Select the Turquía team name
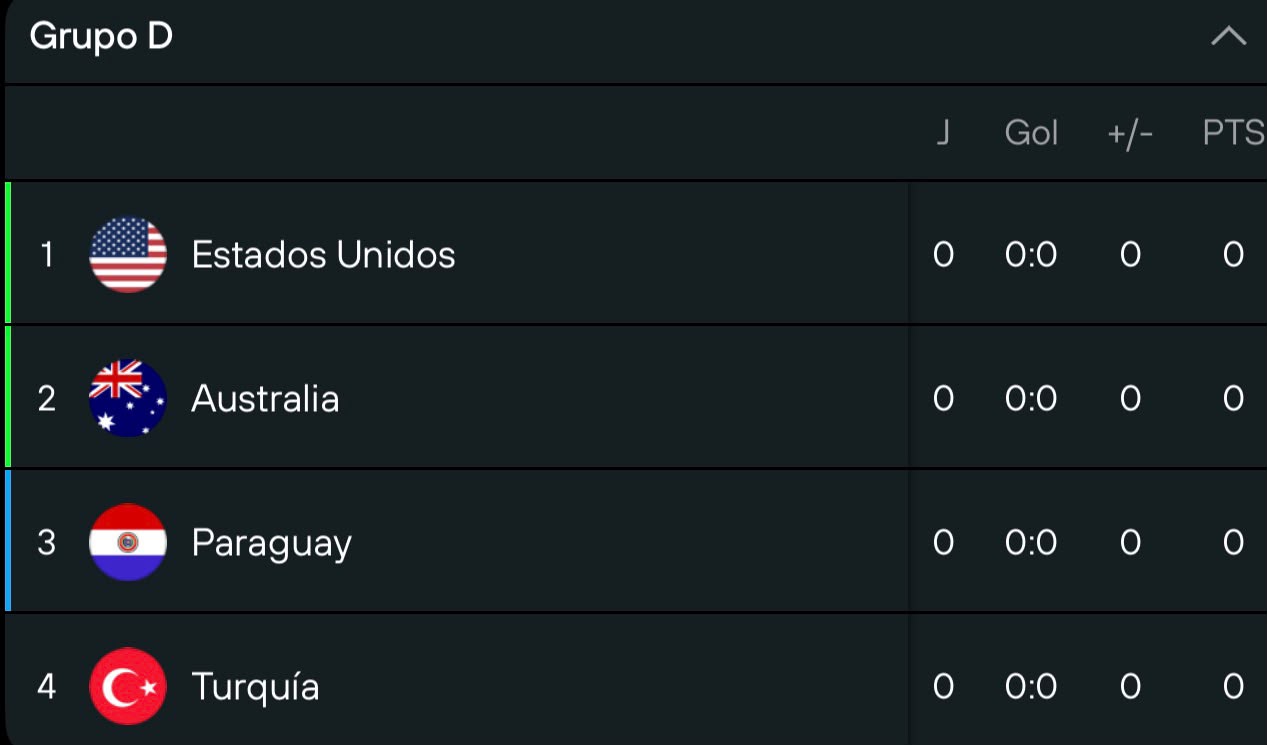The image size is (1267, 745). point(255,687)
